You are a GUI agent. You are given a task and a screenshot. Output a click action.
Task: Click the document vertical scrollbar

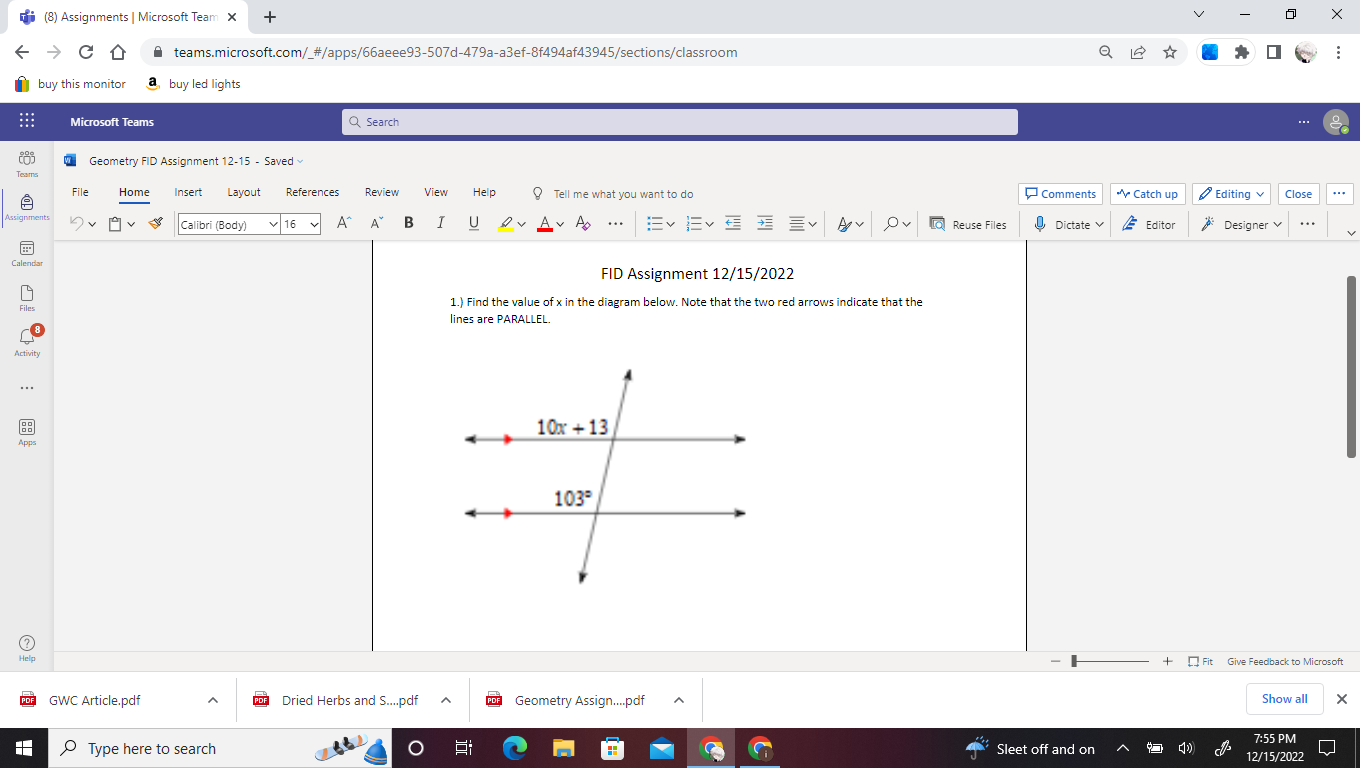tap(1351, 367)
